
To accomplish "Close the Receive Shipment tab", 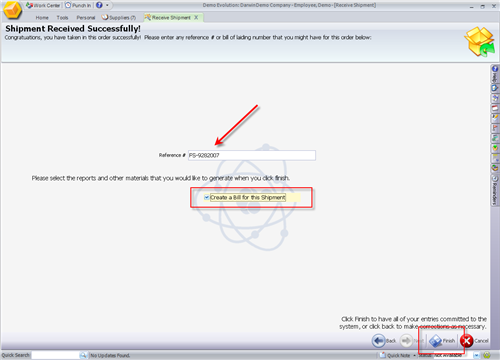I will [x=196, y=17].
